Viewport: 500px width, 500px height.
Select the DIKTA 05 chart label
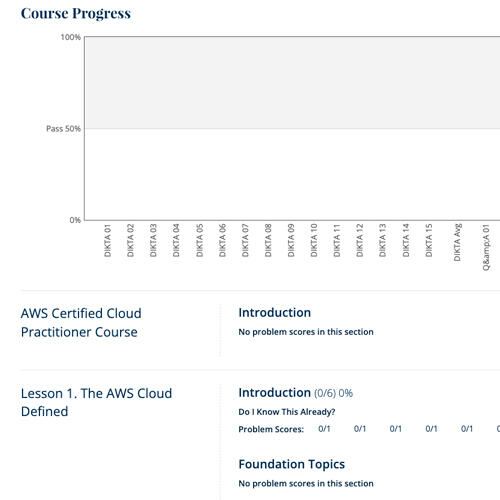coord(199,240)
